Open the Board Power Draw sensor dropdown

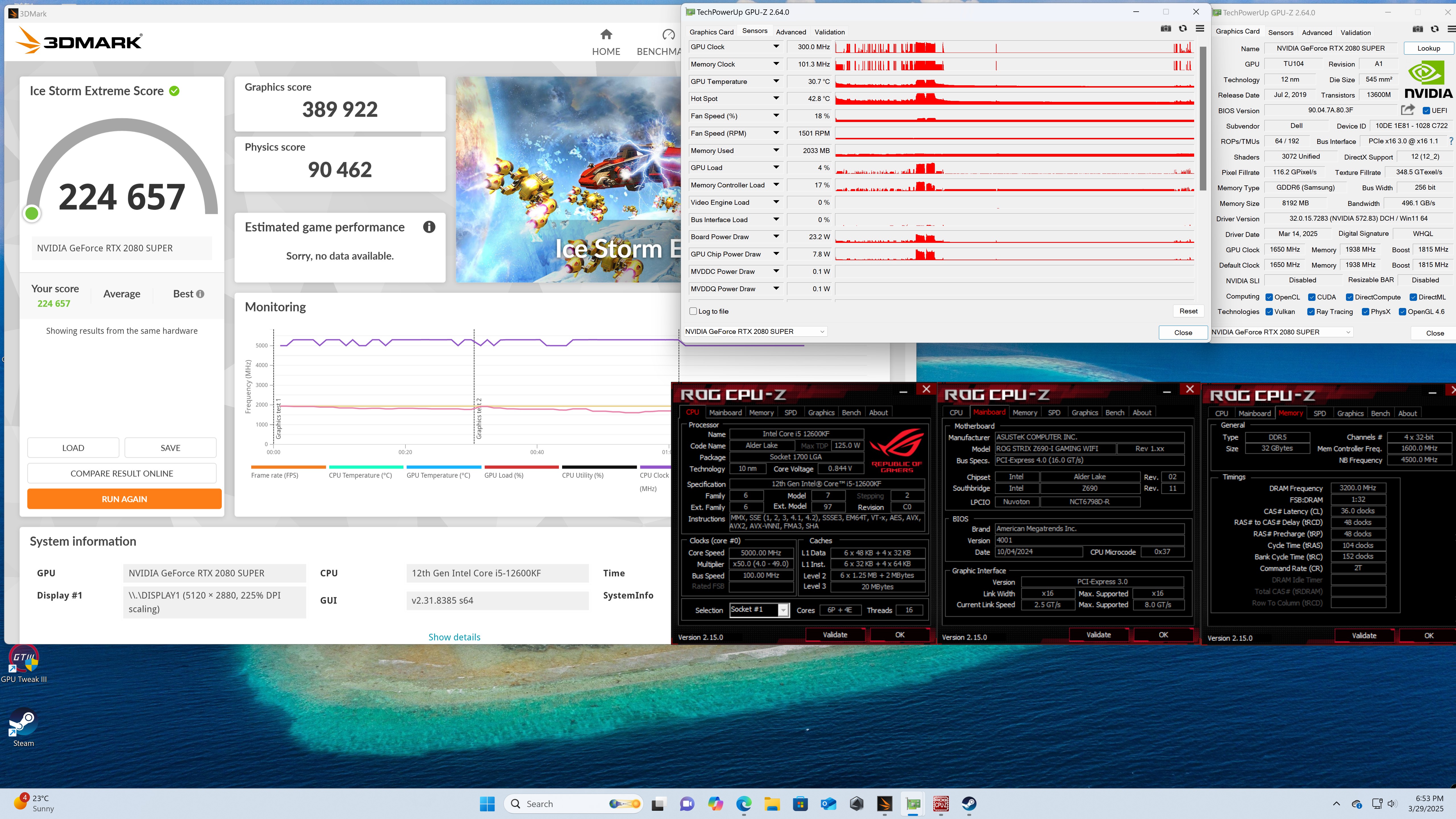tap(776, 237)
